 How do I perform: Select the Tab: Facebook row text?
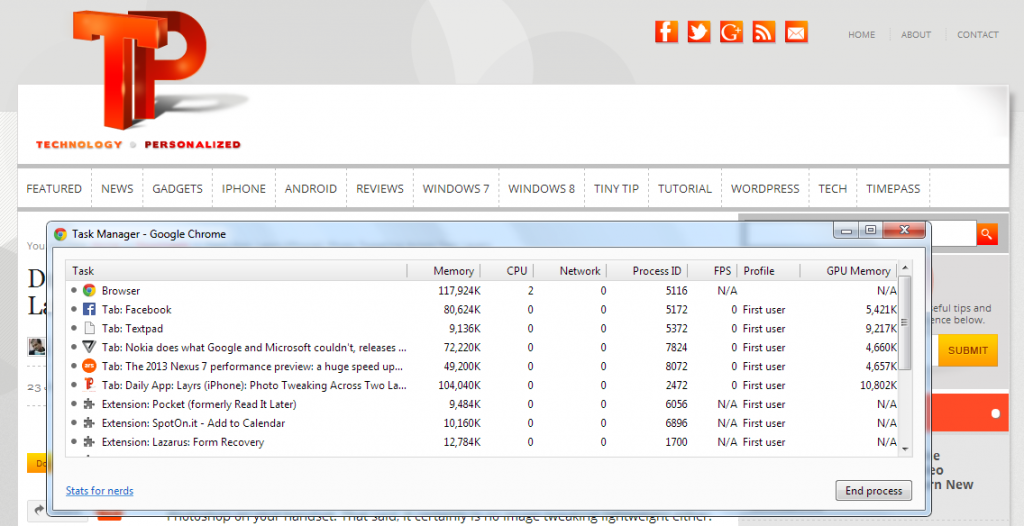click(136, 310)
